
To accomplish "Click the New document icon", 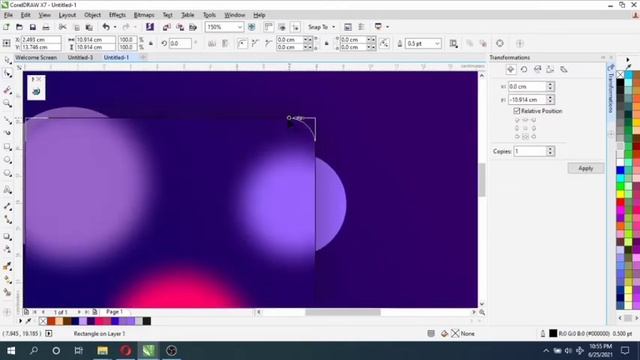I will click(x=6, y=27).
